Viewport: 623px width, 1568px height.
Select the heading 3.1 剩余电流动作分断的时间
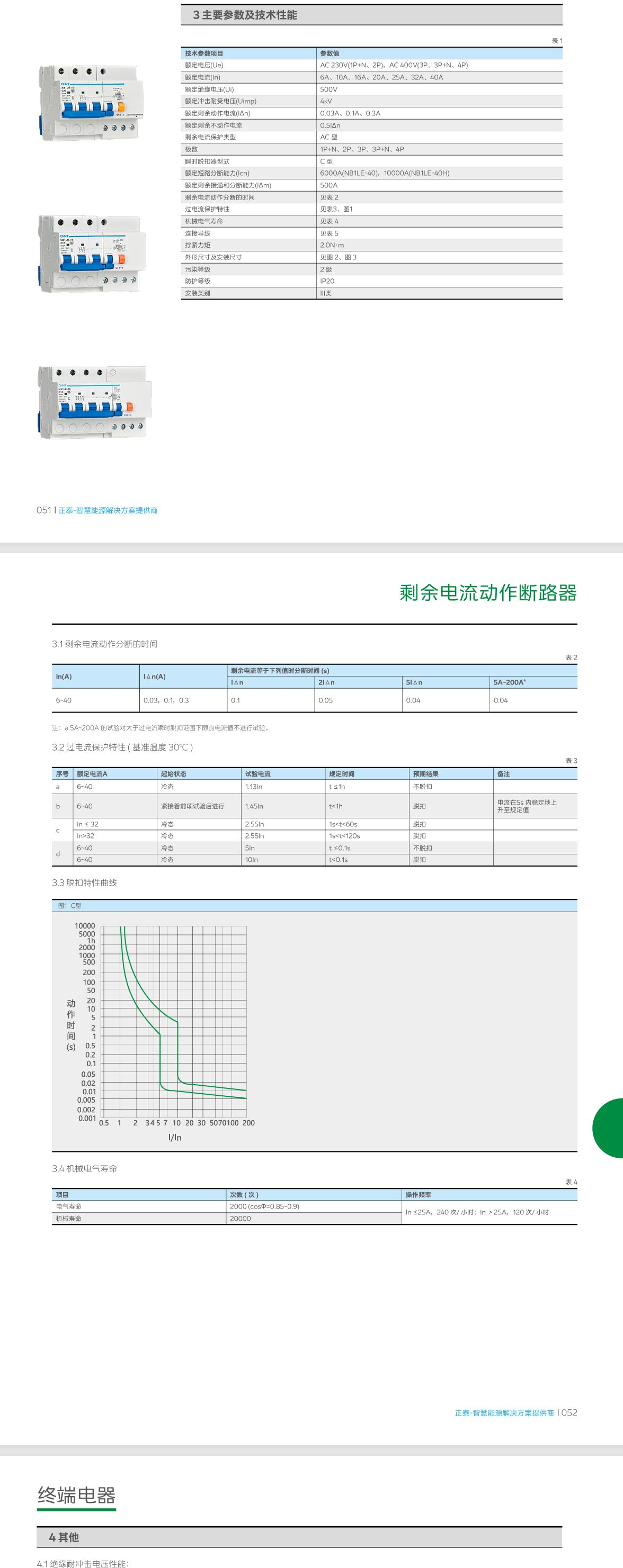105,643
